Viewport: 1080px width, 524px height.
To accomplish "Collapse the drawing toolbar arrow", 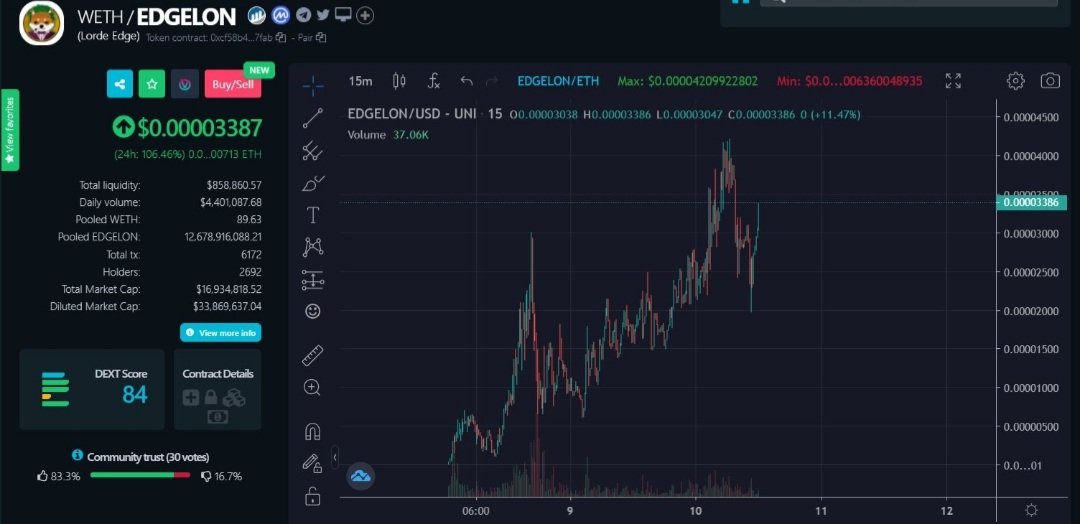I will pos(335,457).
